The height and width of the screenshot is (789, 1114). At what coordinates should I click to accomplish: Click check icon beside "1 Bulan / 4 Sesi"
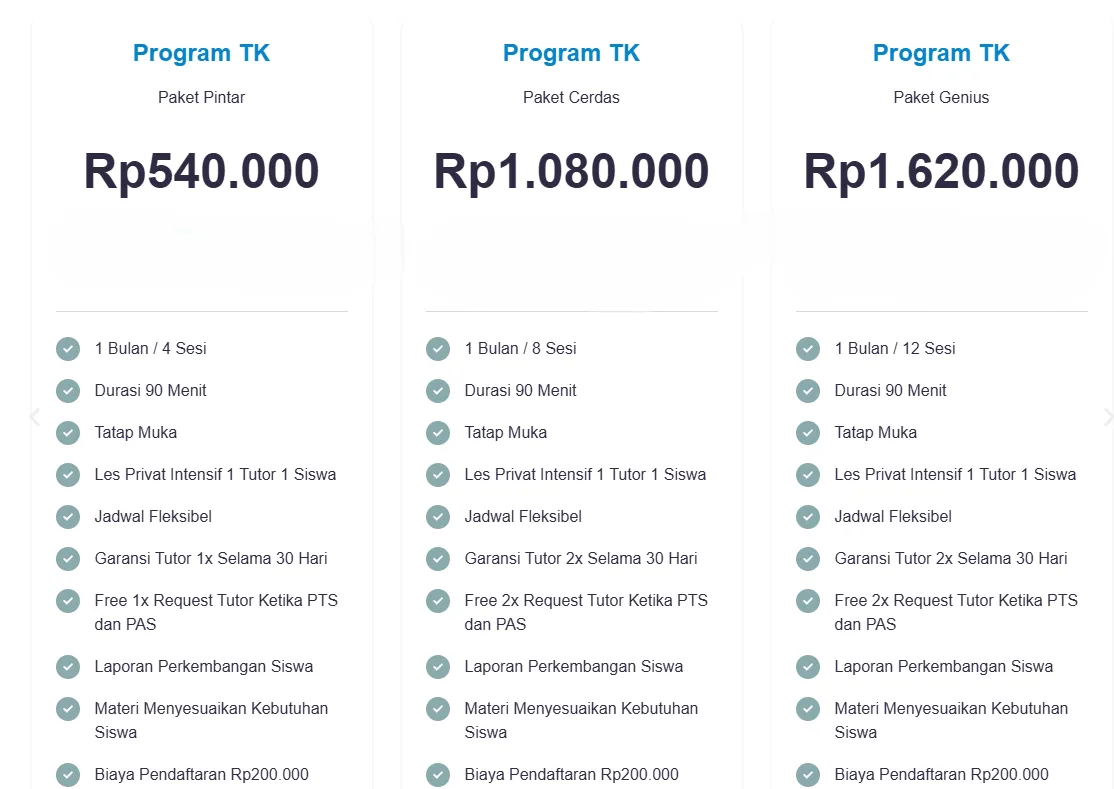pos(68,349)
